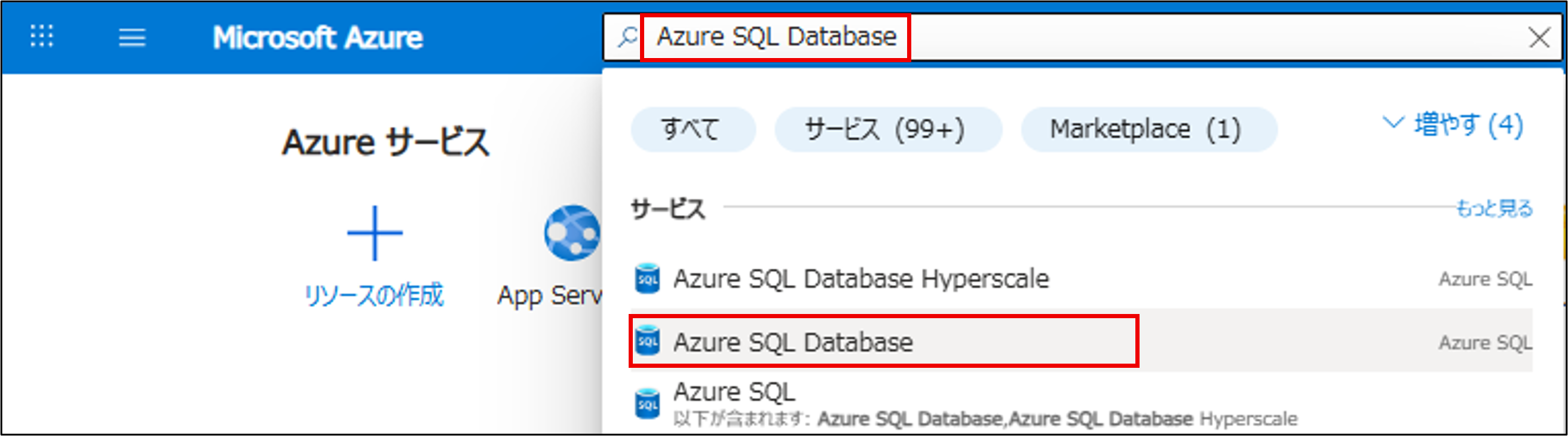Click the リソースの作成 plus icon
Viewport: 1568px width, 436px height.
[x=374, y=233]
